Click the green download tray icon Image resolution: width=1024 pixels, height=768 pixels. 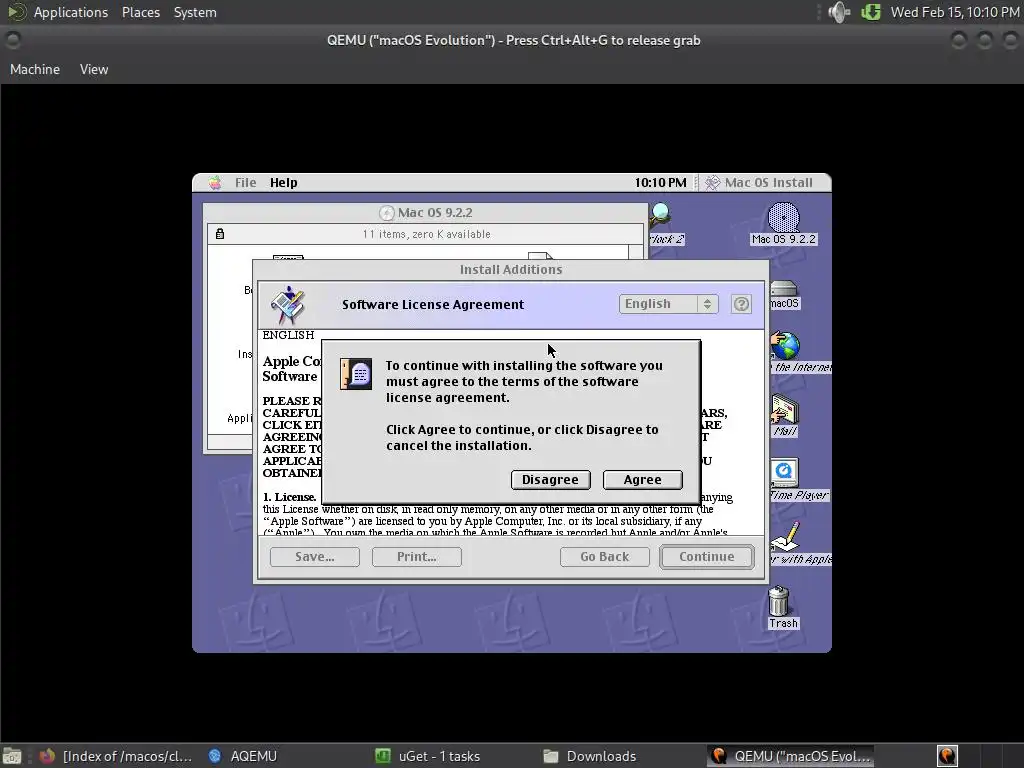point(871,12)
